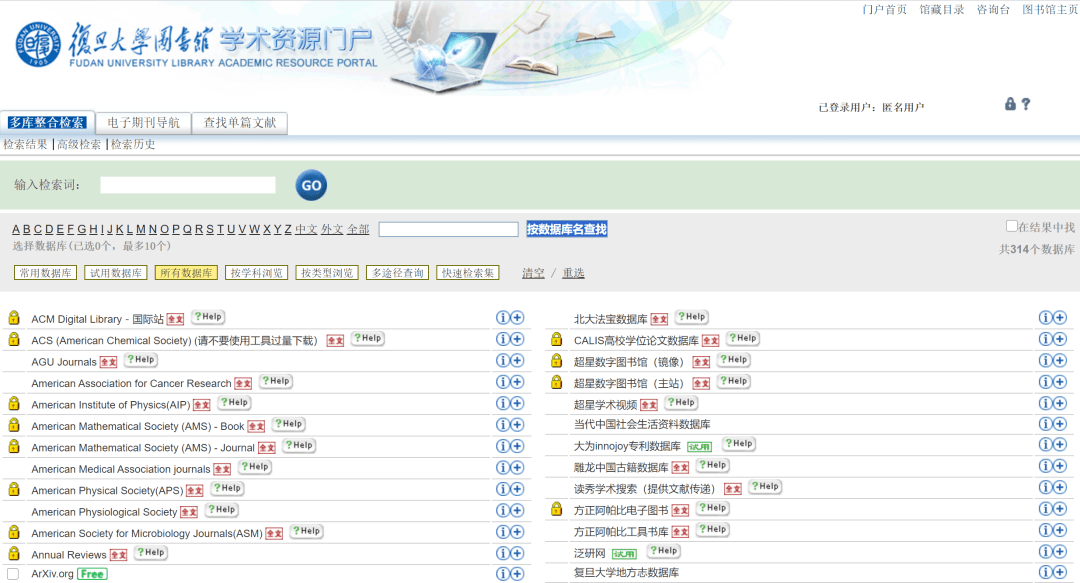Open American Society for Microbiology Journals(ASM) link
The height and width of the screenshot is (583, 1080).
tap(147, 533)
